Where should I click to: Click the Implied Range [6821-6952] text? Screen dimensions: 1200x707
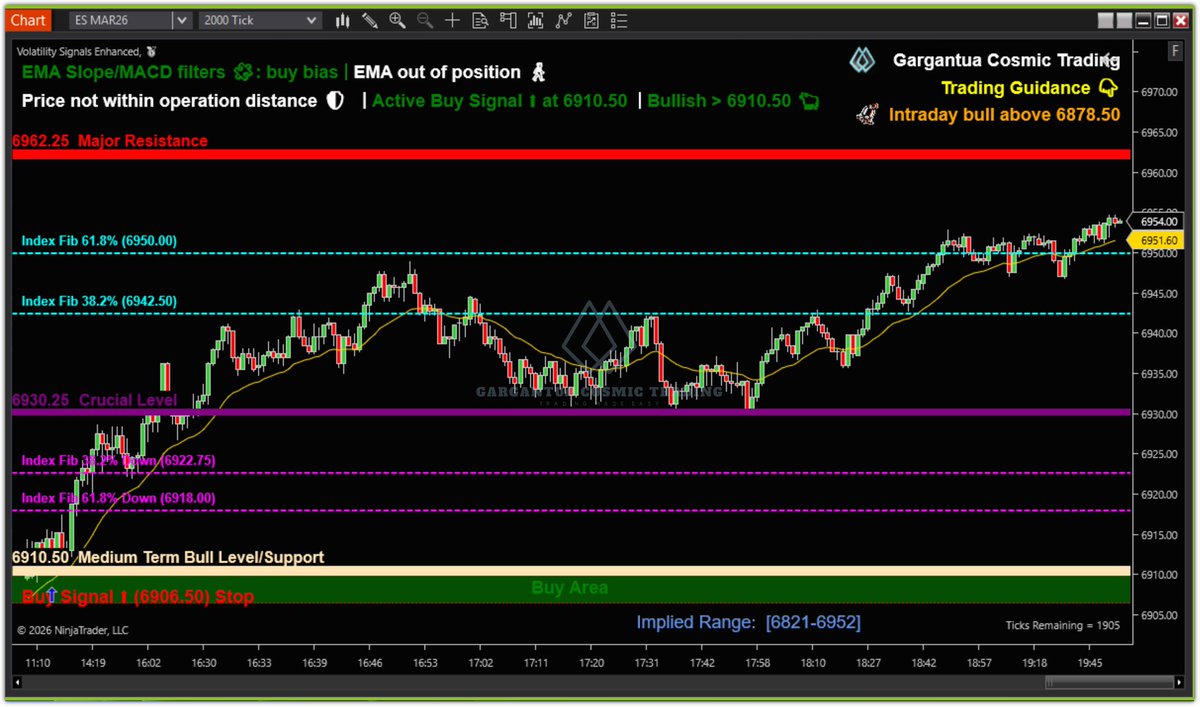point(748,623)
